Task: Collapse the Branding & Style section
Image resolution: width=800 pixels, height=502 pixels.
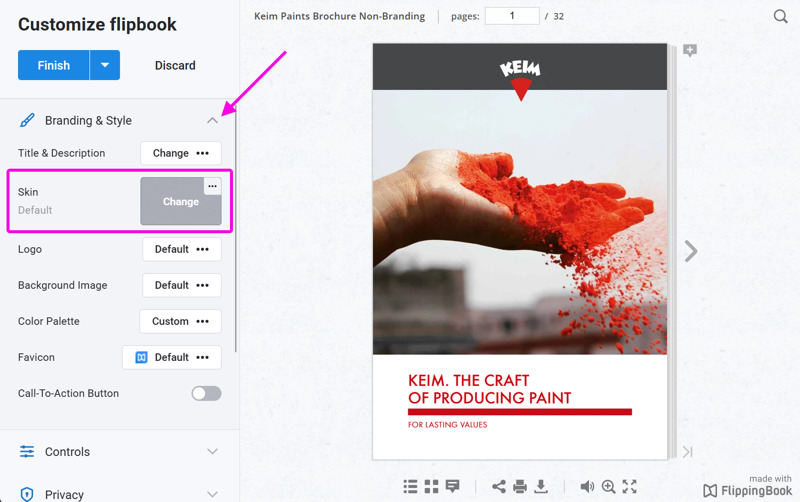Action: pyautogui.click(x=212, y=121)
